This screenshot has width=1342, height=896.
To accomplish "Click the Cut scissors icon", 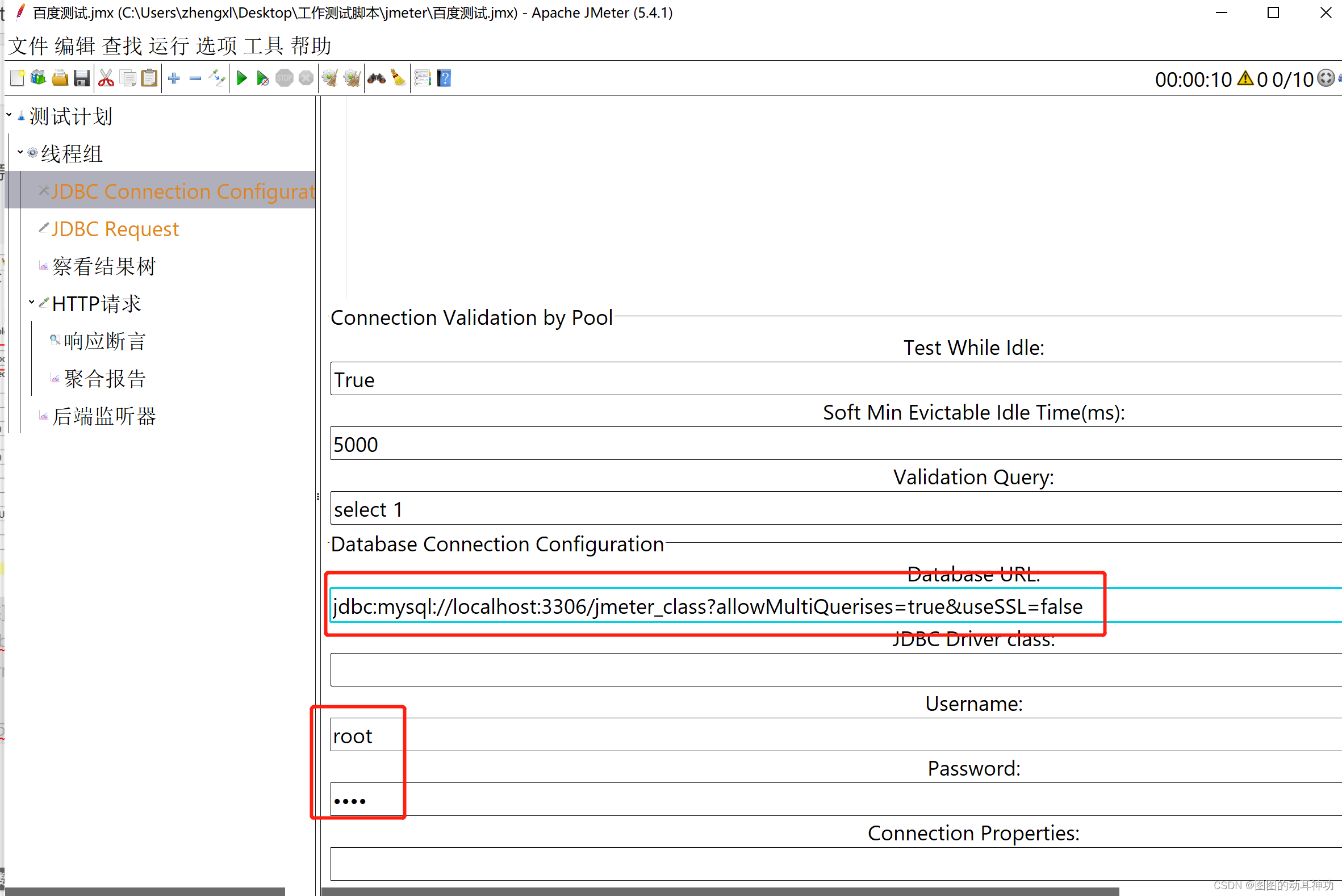I will coord(106,78).
